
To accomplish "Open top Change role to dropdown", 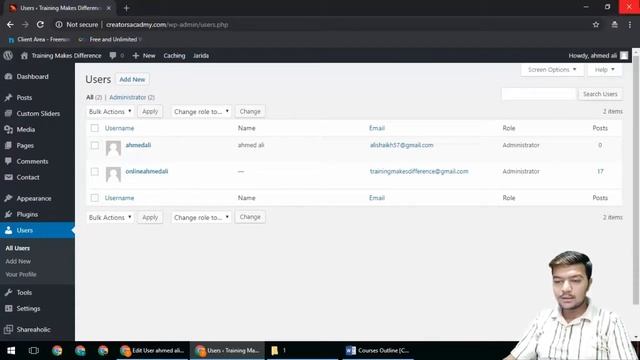I will click(x=201, y=111).
